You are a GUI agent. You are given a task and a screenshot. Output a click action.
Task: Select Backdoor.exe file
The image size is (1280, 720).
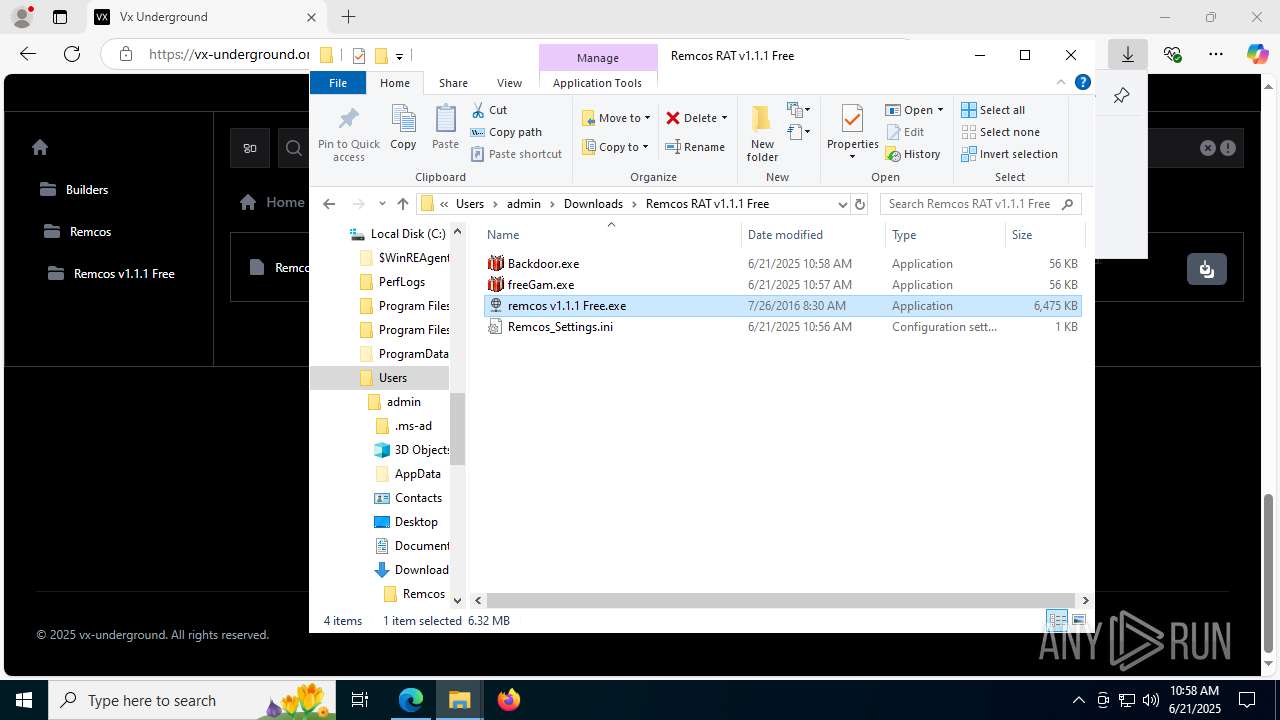coord(782,264)
